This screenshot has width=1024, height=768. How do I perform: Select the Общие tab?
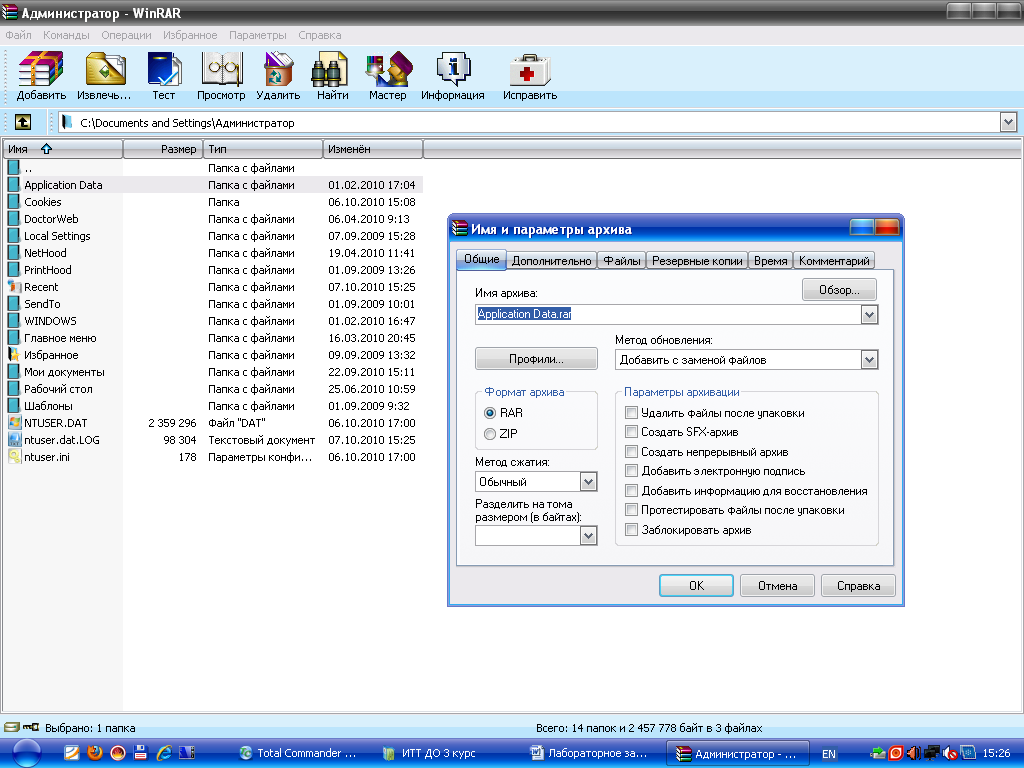[481, 259]
